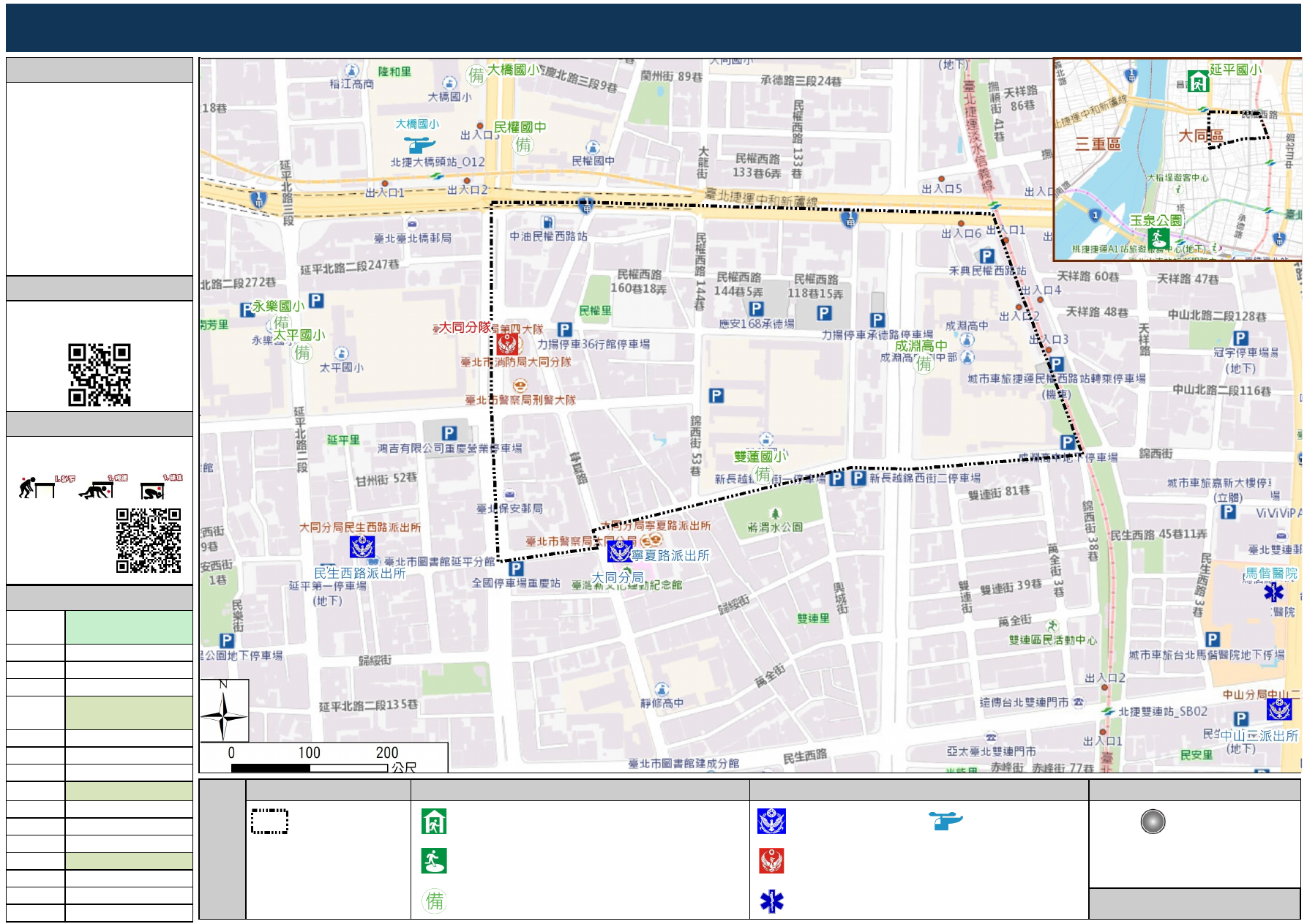This screenshot has height=924, width=1307.
Task: Click the gas station icon at 中油民權西路站
Action: pyautogui.click(x=547, y=222)
